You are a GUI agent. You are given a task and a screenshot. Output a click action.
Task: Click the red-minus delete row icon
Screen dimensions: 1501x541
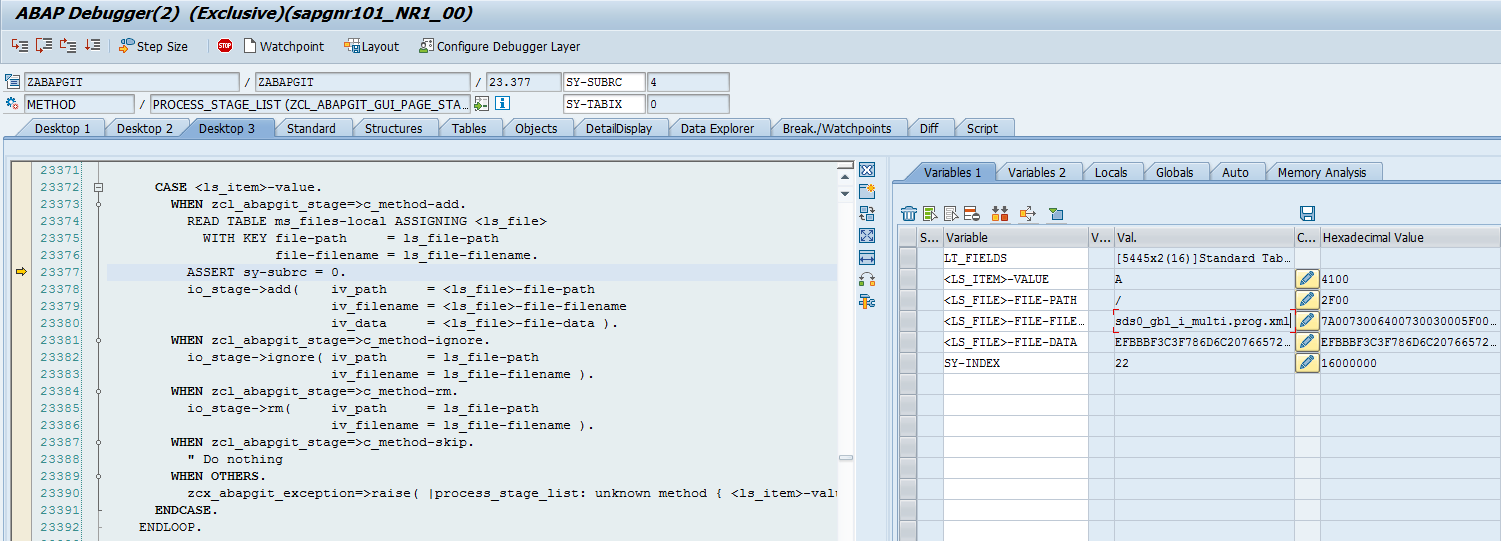click(x=971, y=213)
